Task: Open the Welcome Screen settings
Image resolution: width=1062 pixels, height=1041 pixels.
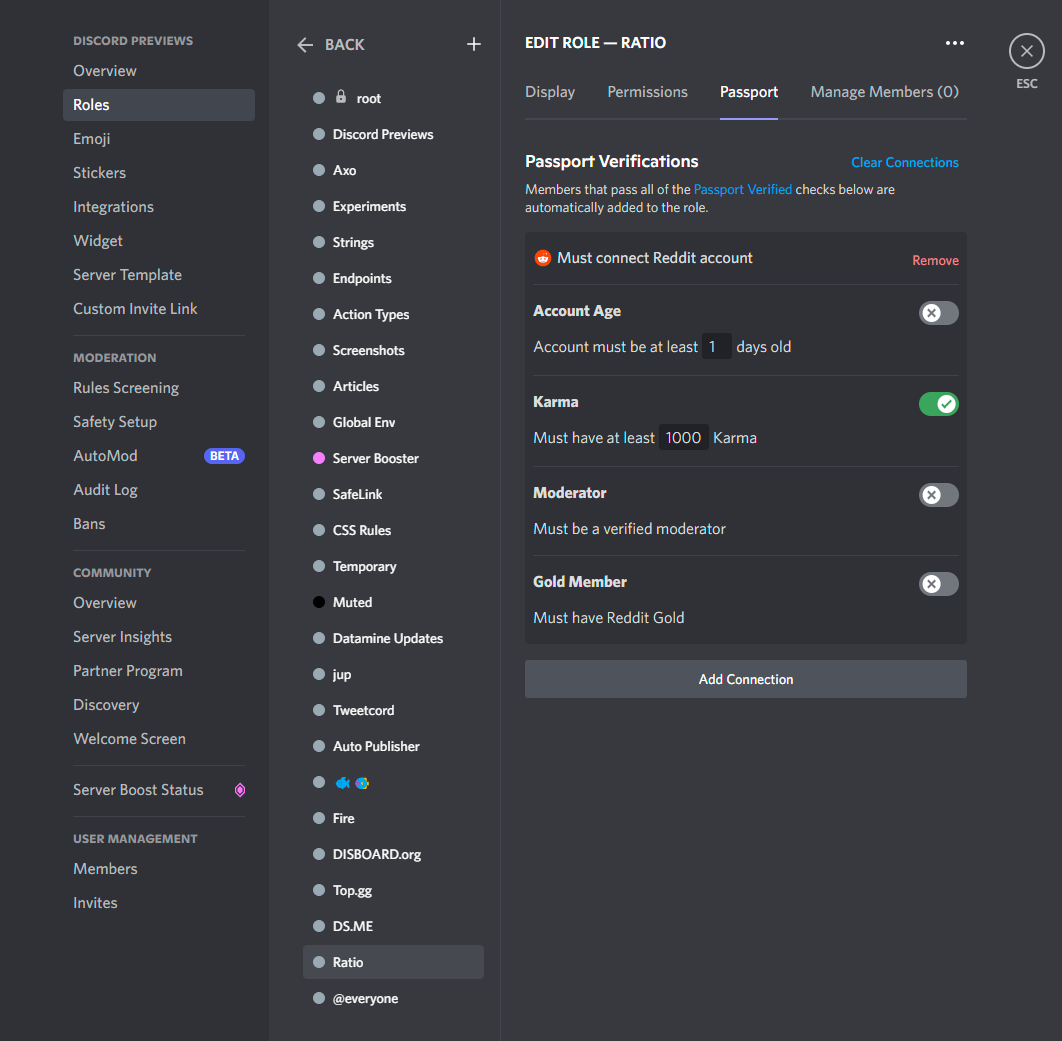Action: (x=159, y=739)
